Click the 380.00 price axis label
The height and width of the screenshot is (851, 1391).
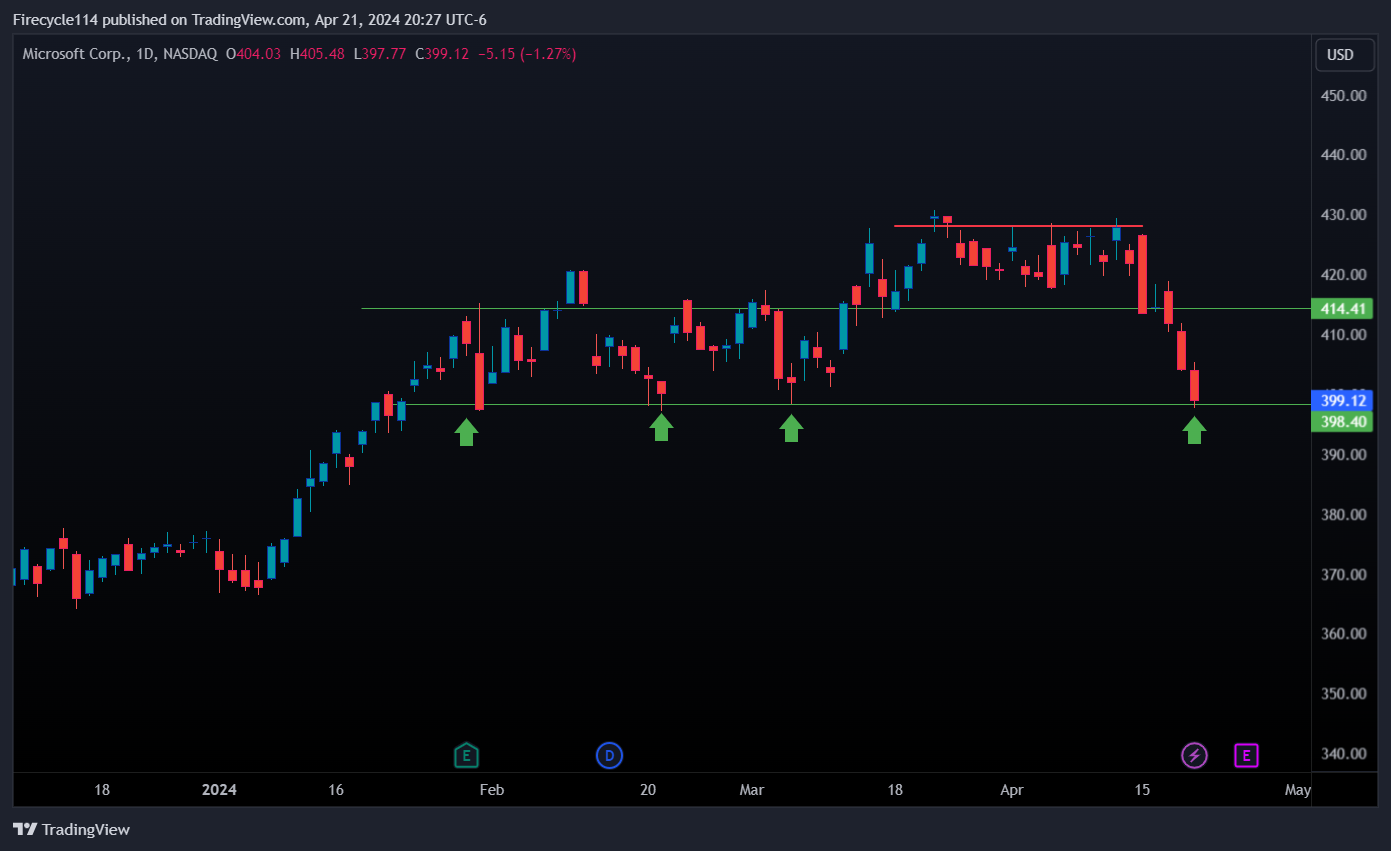click(x=1343, y=515)
